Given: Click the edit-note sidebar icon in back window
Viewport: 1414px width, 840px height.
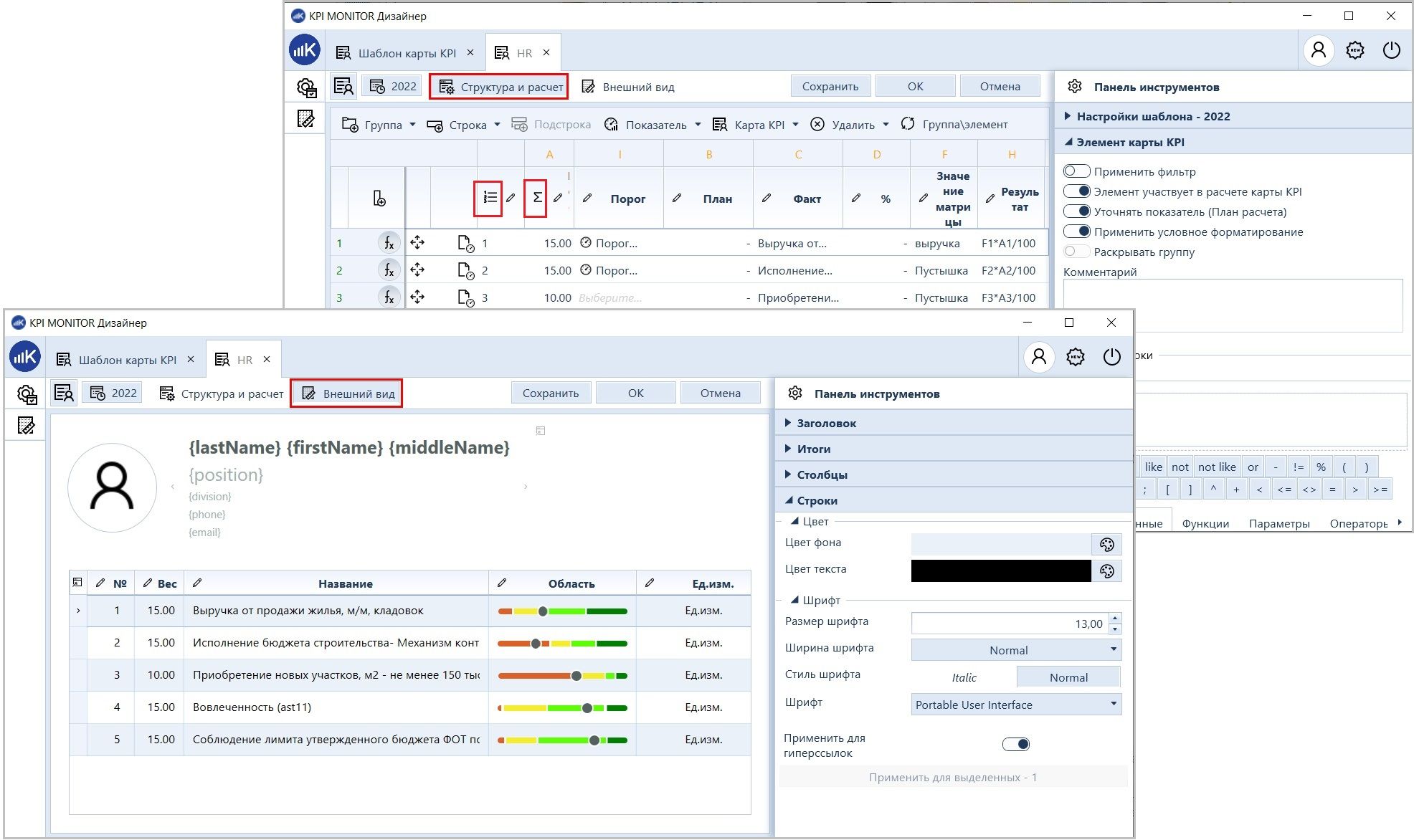Looking at the screenshot, I should [x=306, y=118].
